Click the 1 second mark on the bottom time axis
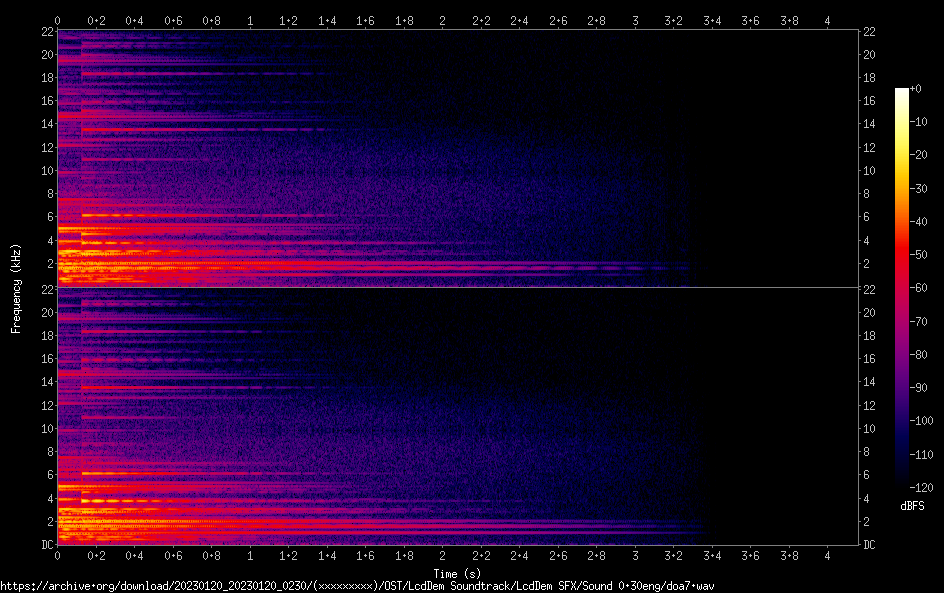944x593 pixels. (x=250, y=555)
